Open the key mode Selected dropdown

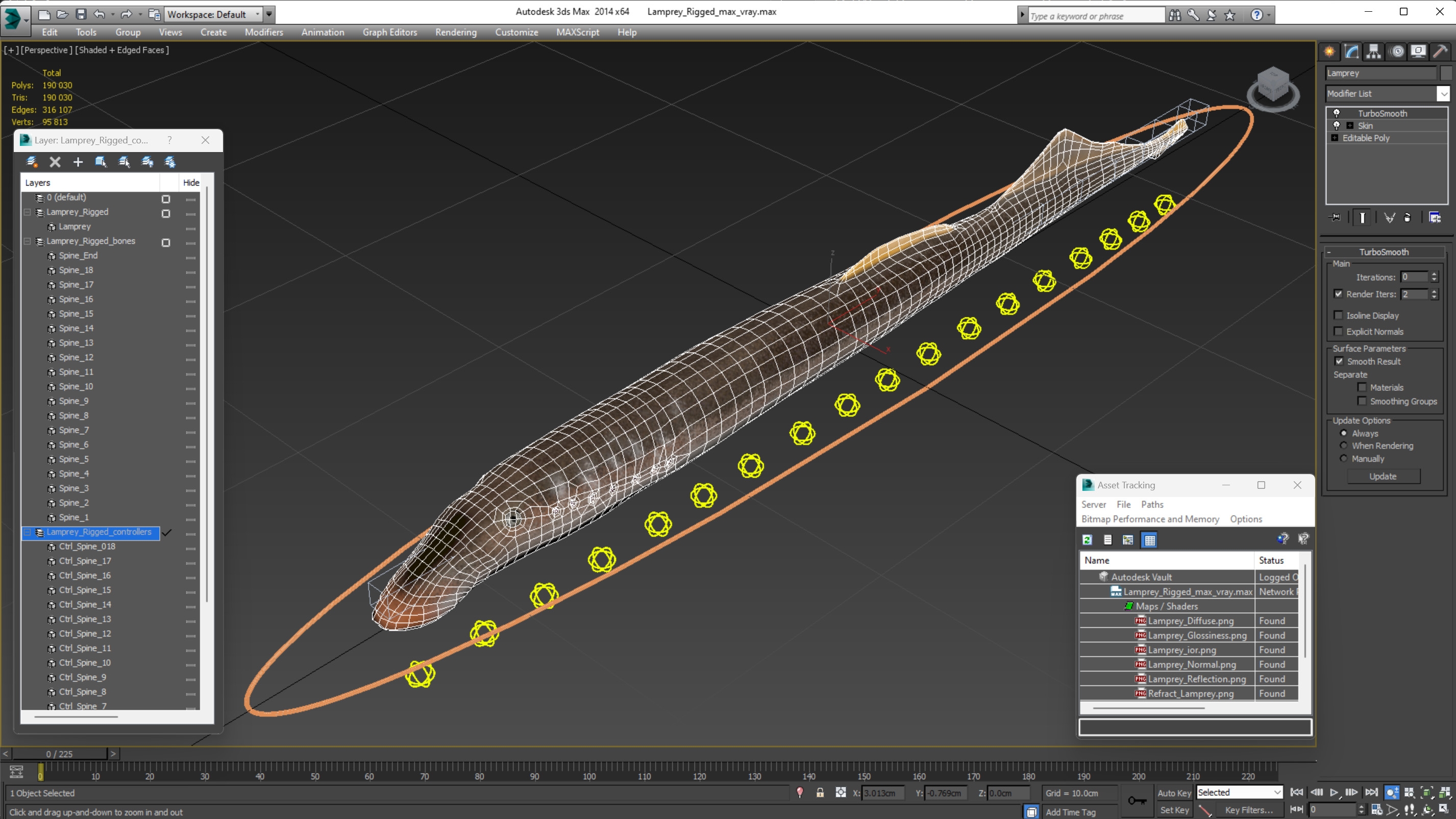[x=1239, y=792]
